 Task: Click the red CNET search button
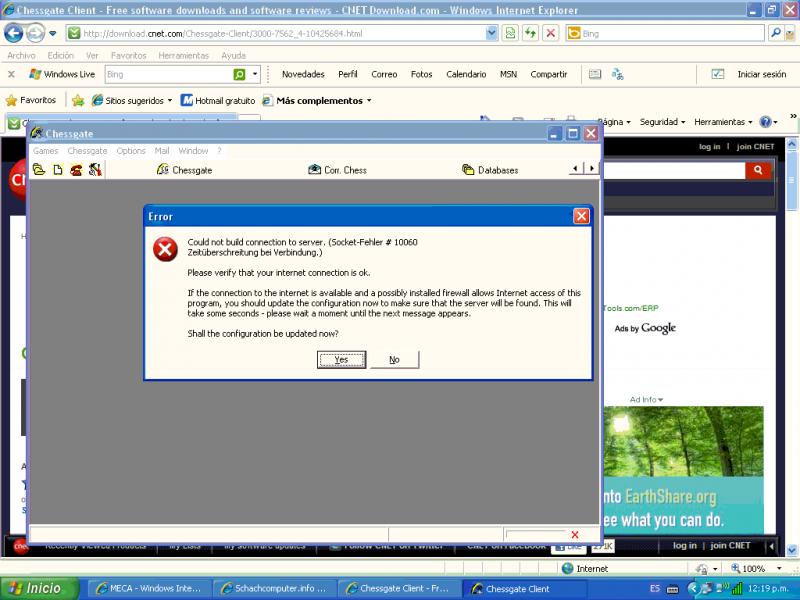[758, 170]
